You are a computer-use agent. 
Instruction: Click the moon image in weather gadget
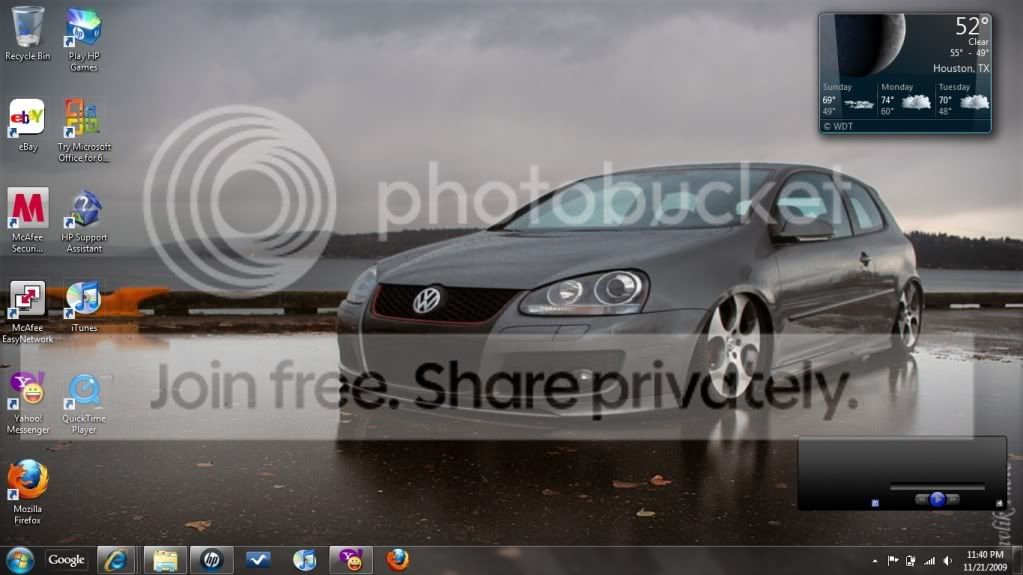(870, 44)
